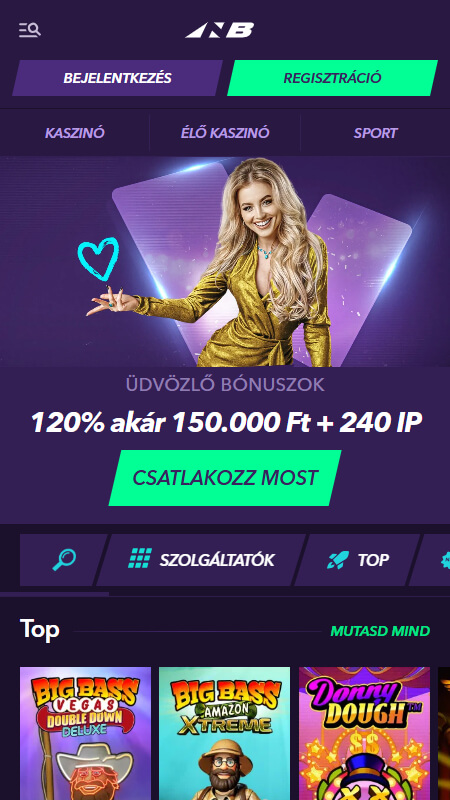Image resolution: width=450 pixels, height=800 pixels.
Task: Switch to the Élő Kaszinó tab
Action: point(224,133)
